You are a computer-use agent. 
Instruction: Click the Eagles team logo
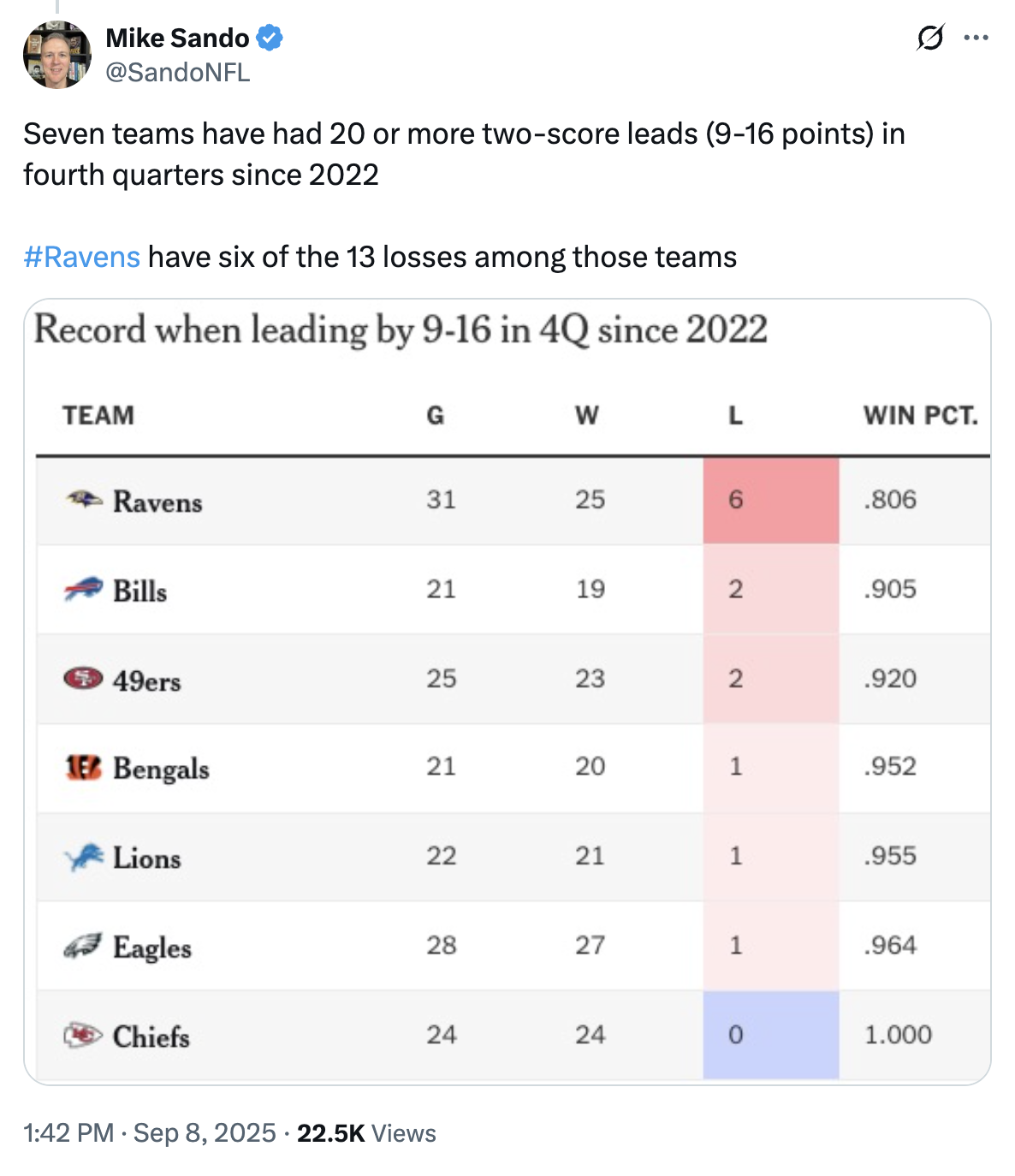pos(83,946)
